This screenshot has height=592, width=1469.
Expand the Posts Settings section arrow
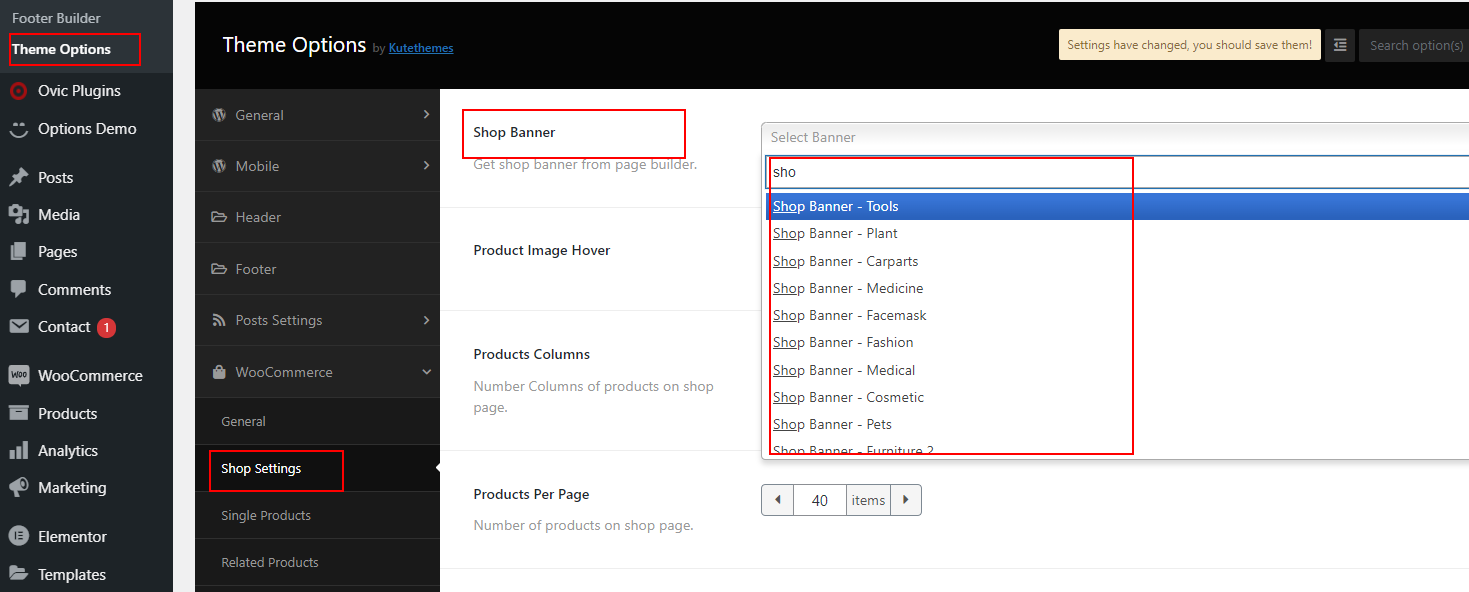coord(427,320)
